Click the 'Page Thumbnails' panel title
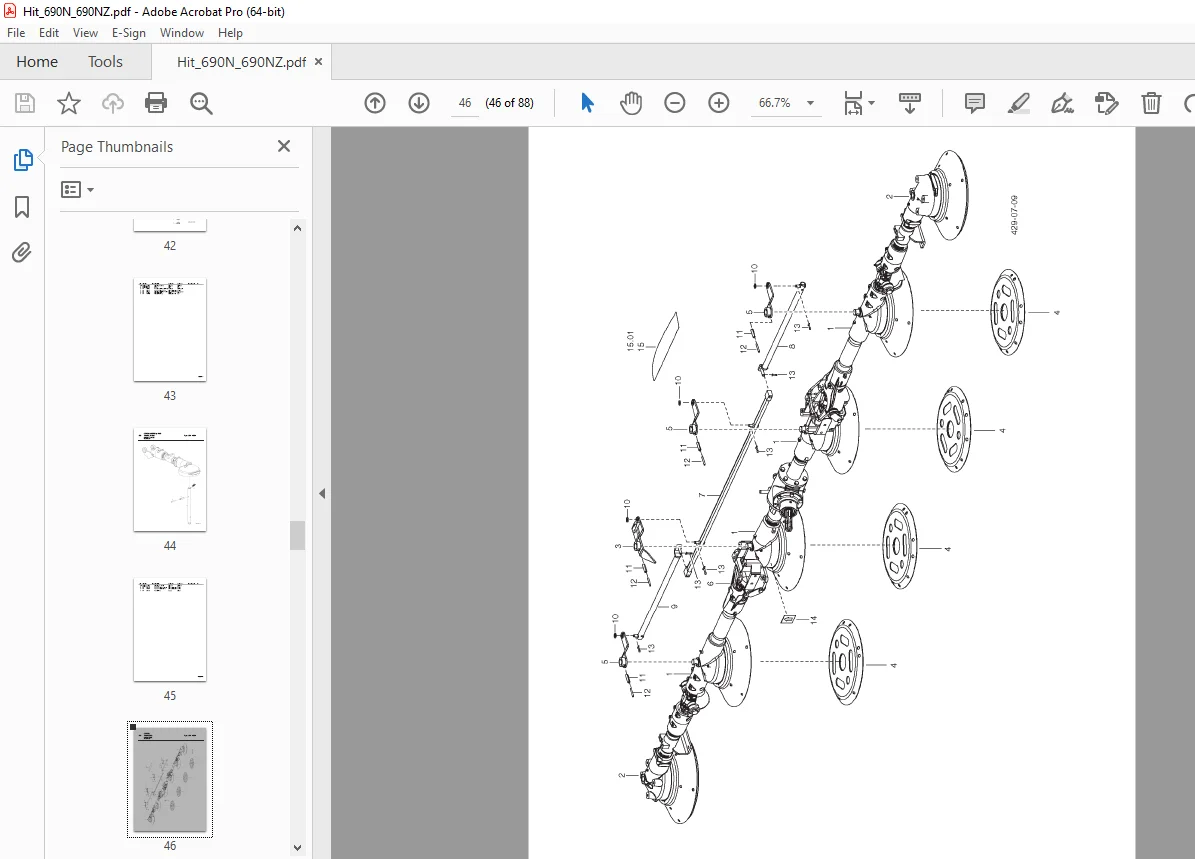The width and height of the screenshot is (1195, 859). click(117, 146)
